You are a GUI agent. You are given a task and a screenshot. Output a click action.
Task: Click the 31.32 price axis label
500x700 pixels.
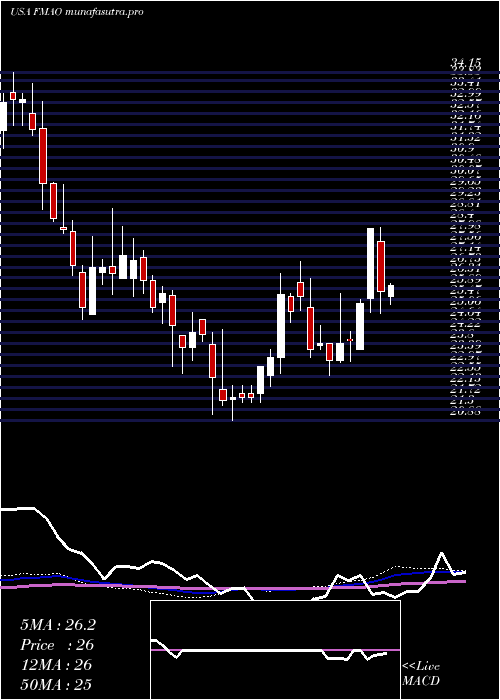(465, 138)
